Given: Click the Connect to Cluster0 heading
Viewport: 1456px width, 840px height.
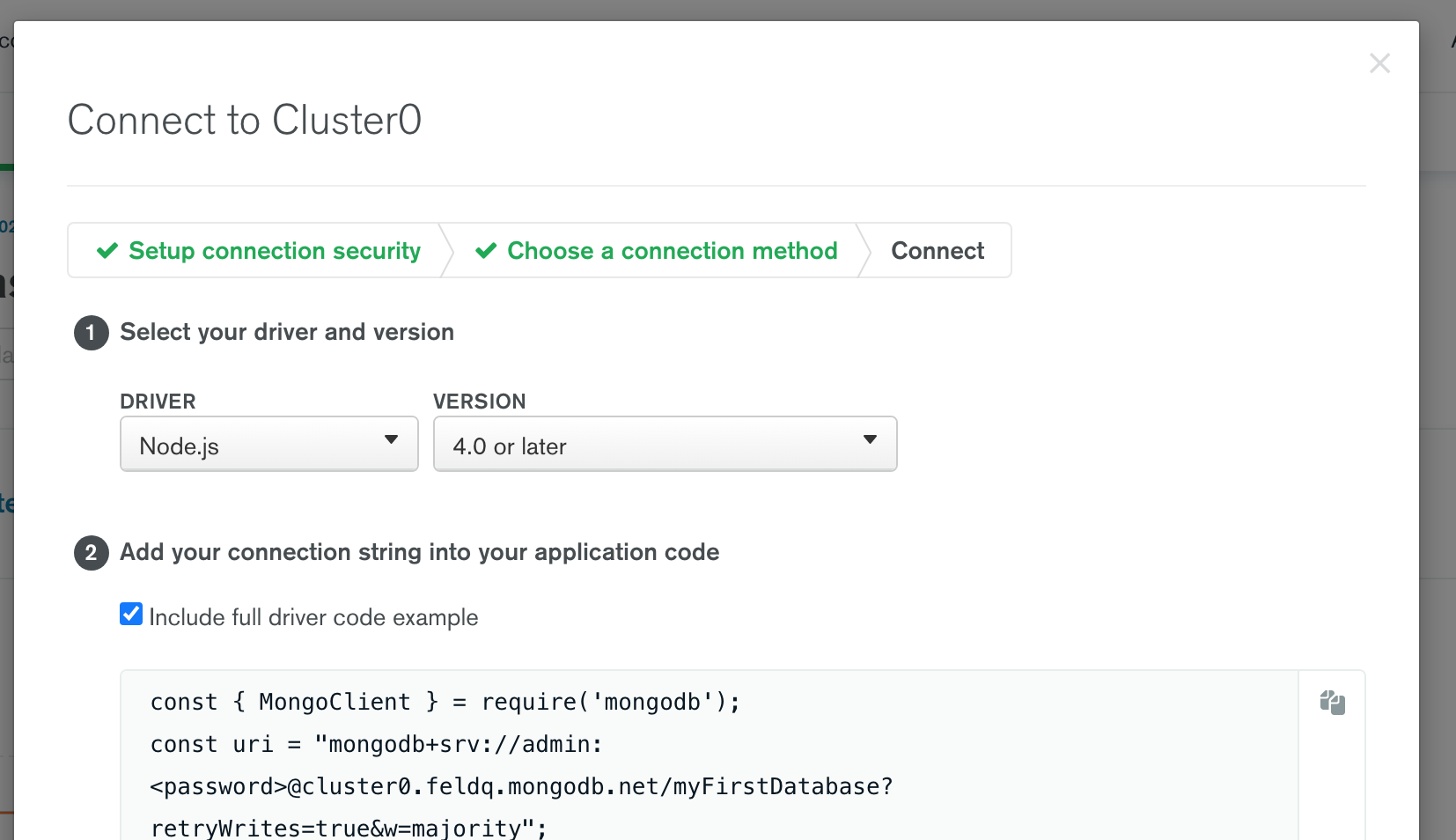Looking at the screenshot, I should tap(245, 120).
